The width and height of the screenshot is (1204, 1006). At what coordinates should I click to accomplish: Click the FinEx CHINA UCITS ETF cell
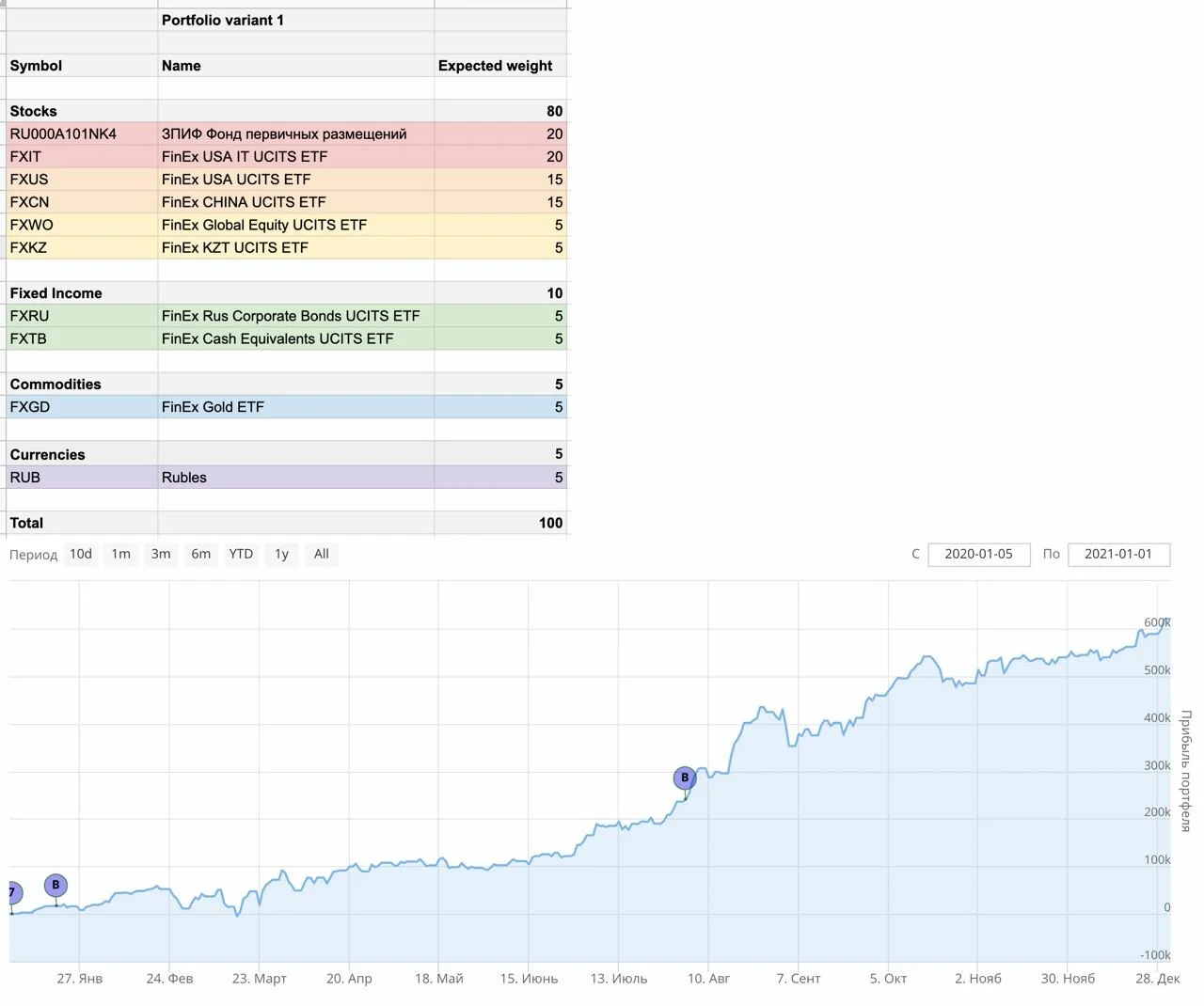[x=295, y=202]
